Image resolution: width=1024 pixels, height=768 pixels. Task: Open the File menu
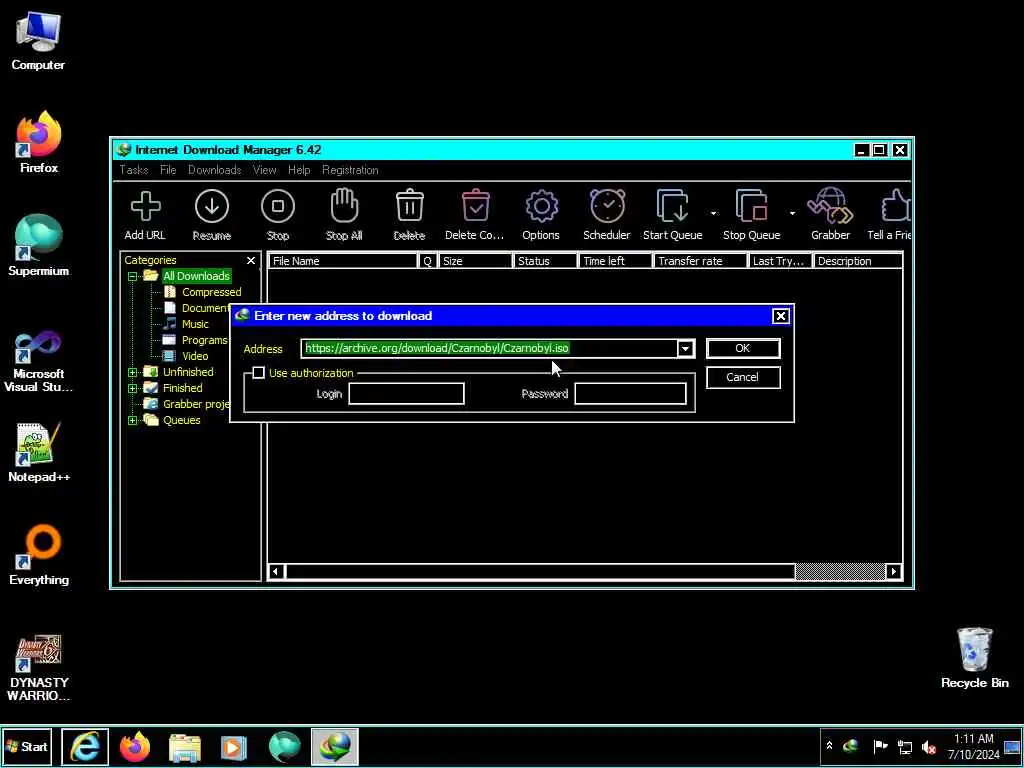tap(168, 170)
